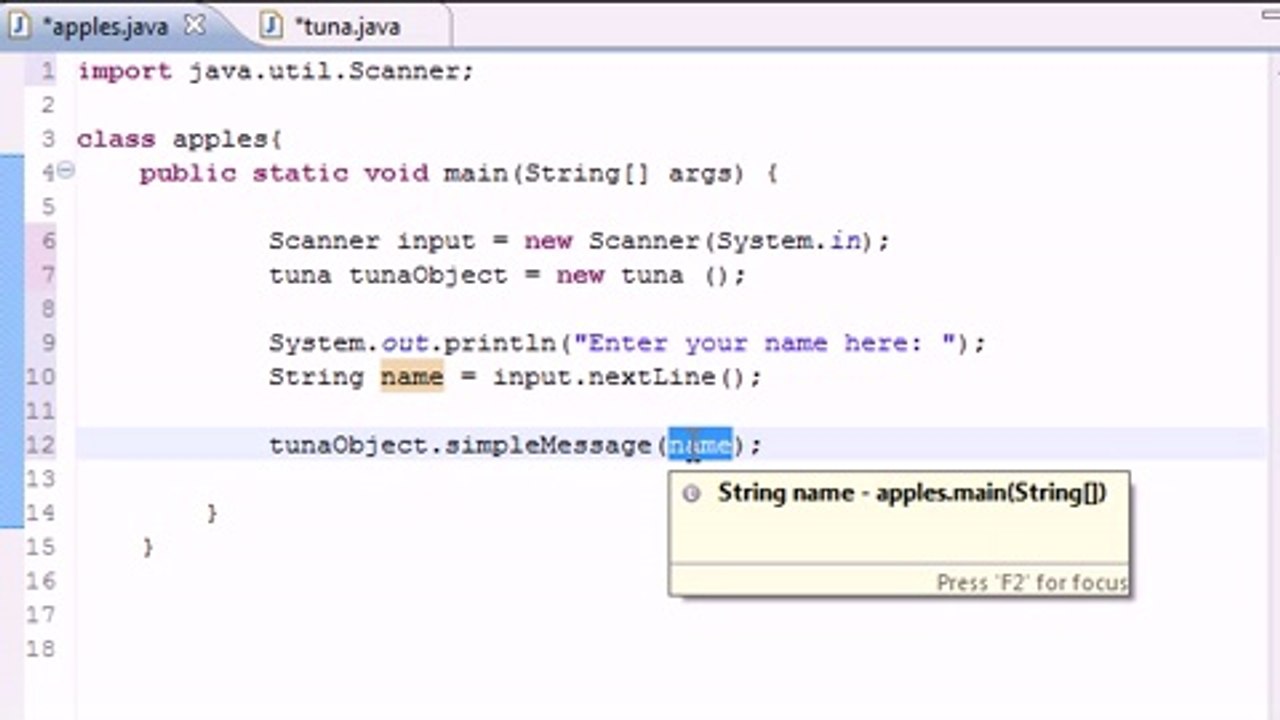Image resolution: width=1280 pixels, height=720 pixels.
Task: Click closing brace on line 14
Action: (212, 513)
